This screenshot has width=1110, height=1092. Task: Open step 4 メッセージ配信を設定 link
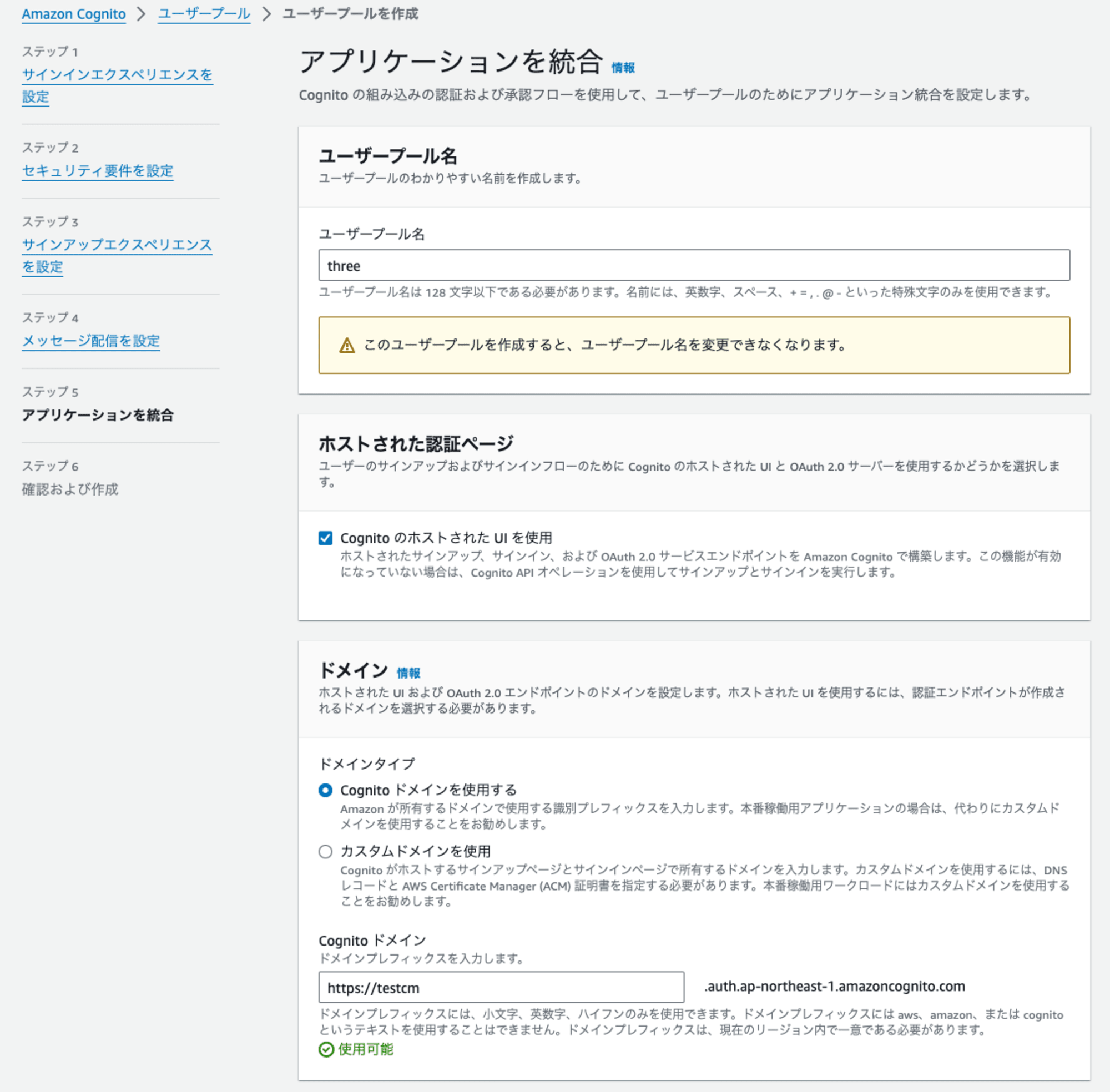pyautogui.click(x=90, y=341)
